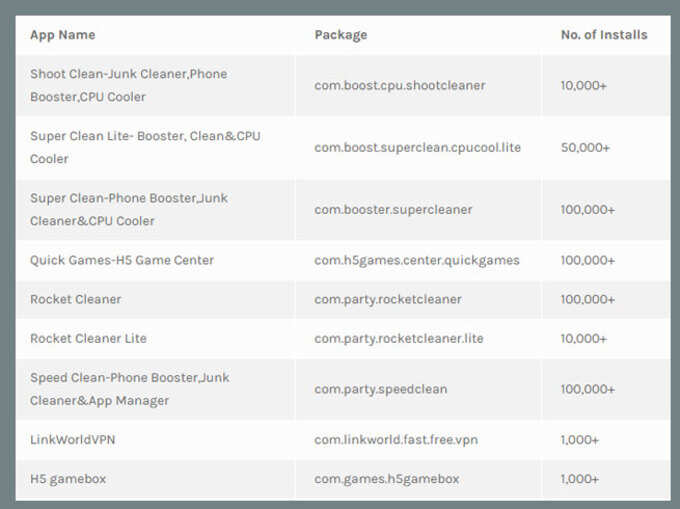Screen dimensions: 680x509
Task: Select Speed Clean-Phone Booster app name
Action: (130, 389)
